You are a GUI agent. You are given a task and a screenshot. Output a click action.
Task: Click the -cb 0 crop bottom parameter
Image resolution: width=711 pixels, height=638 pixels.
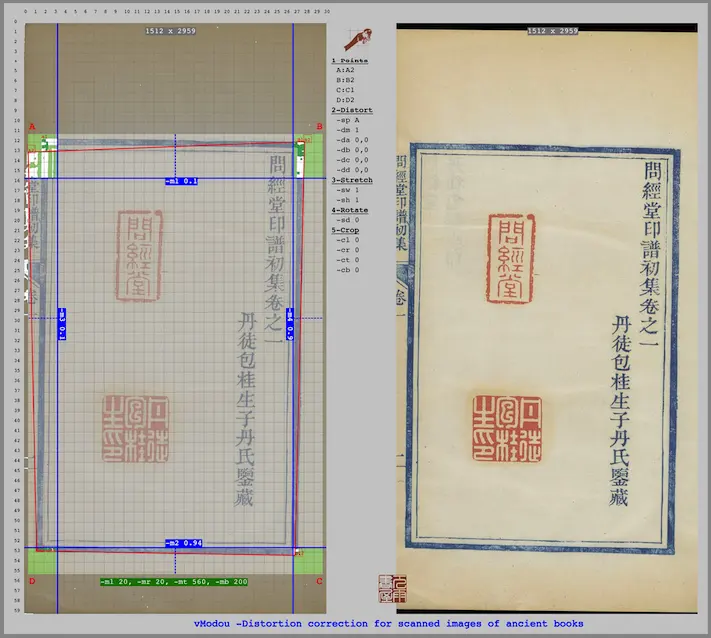pos(348,270)
